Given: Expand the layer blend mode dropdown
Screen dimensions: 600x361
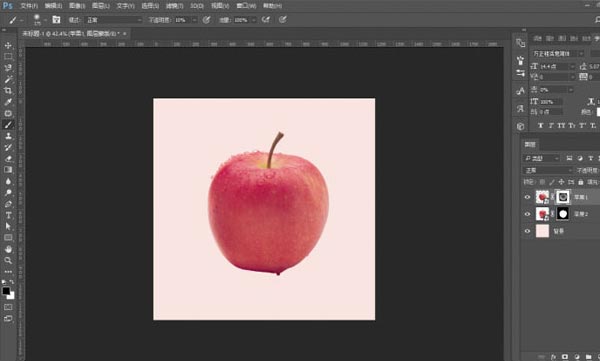Looking at the screenshot, I should [548, 170].
